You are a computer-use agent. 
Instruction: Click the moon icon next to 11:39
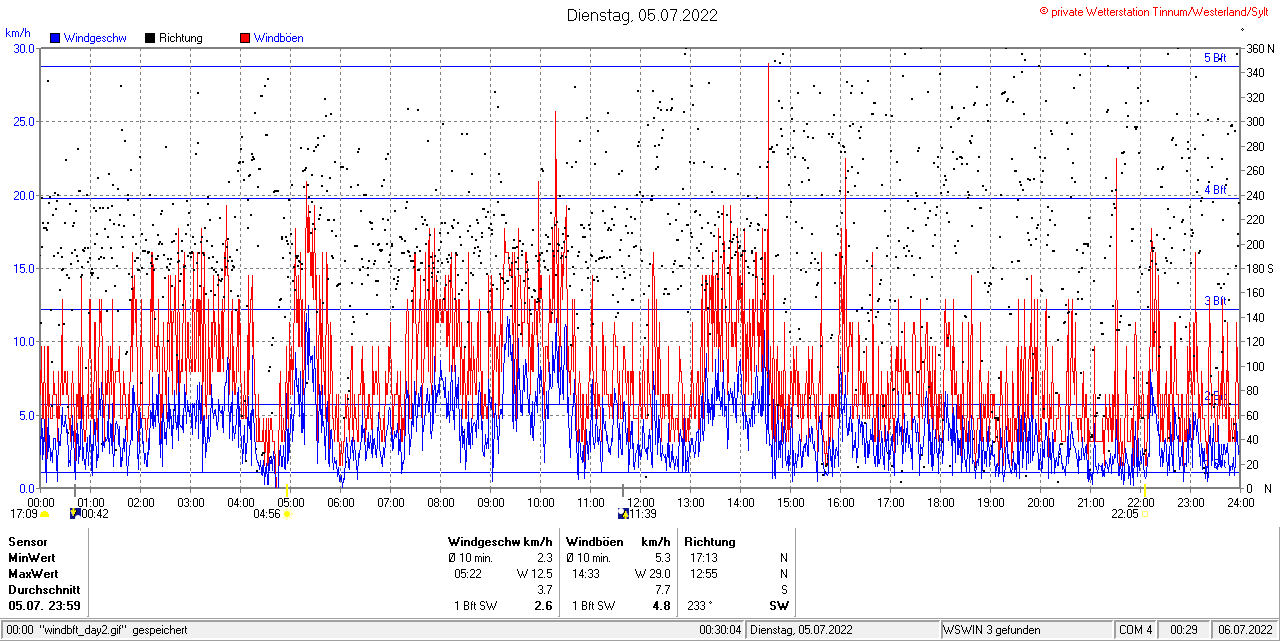coord(622,514)
